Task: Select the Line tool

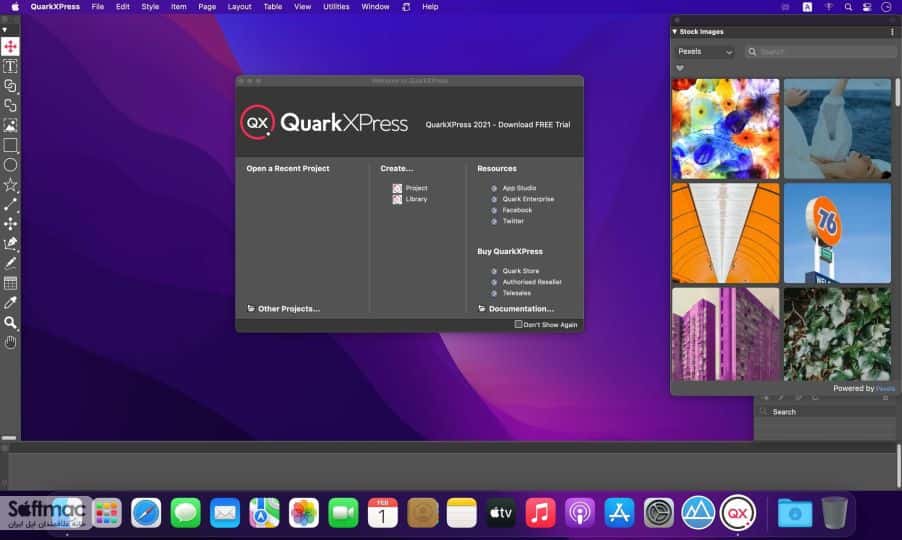Action: [10, 204]
